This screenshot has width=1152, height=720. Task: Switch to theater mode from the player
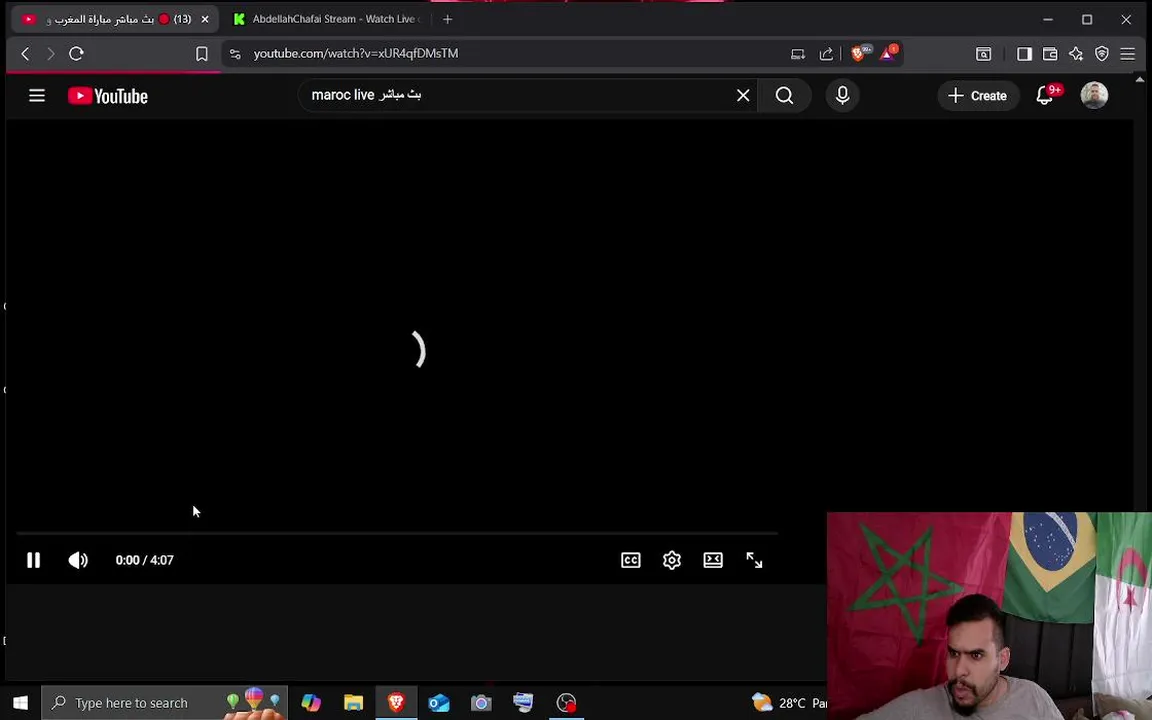(713, 561)
